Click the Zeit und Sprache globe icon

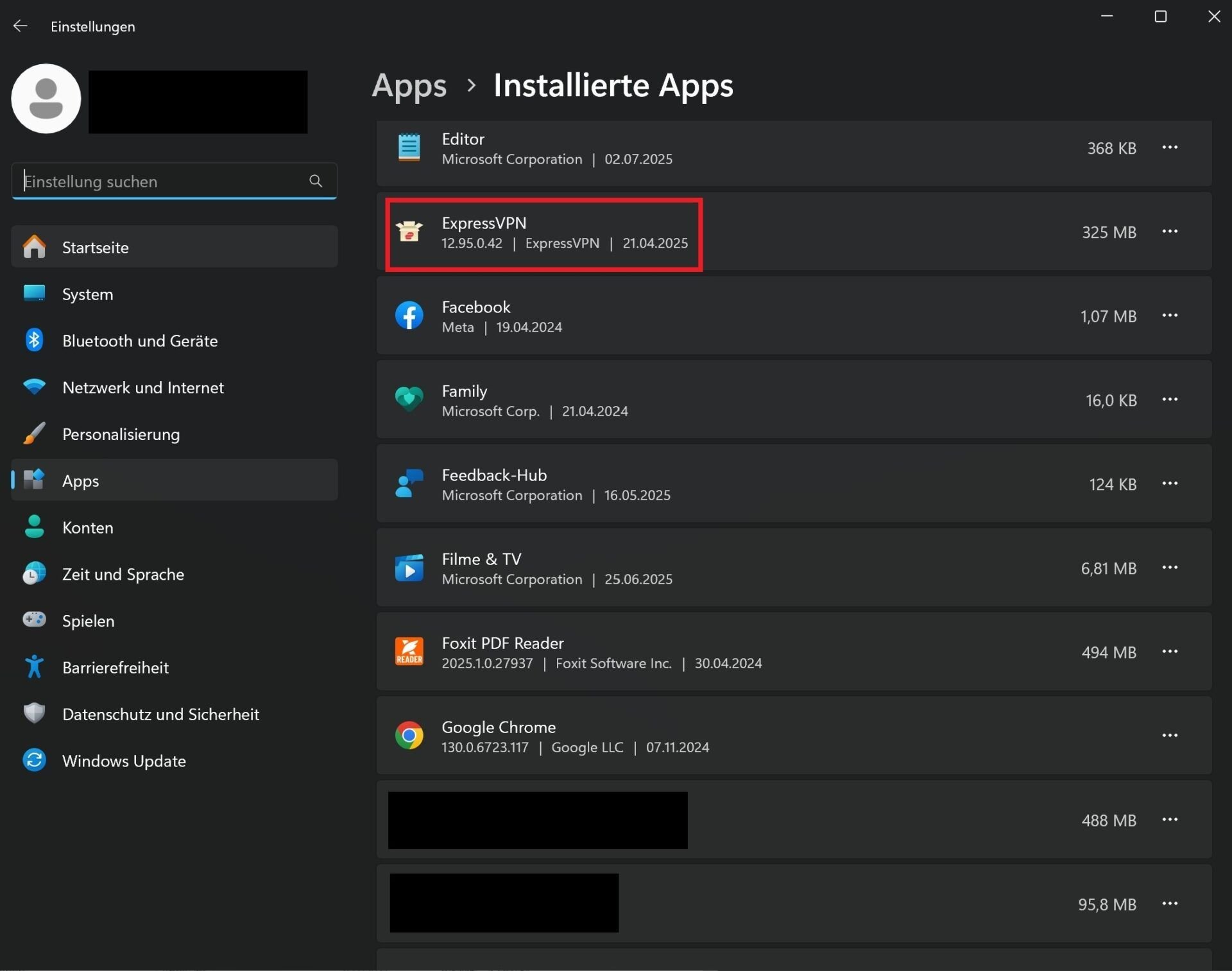click(x=34, y=573)
